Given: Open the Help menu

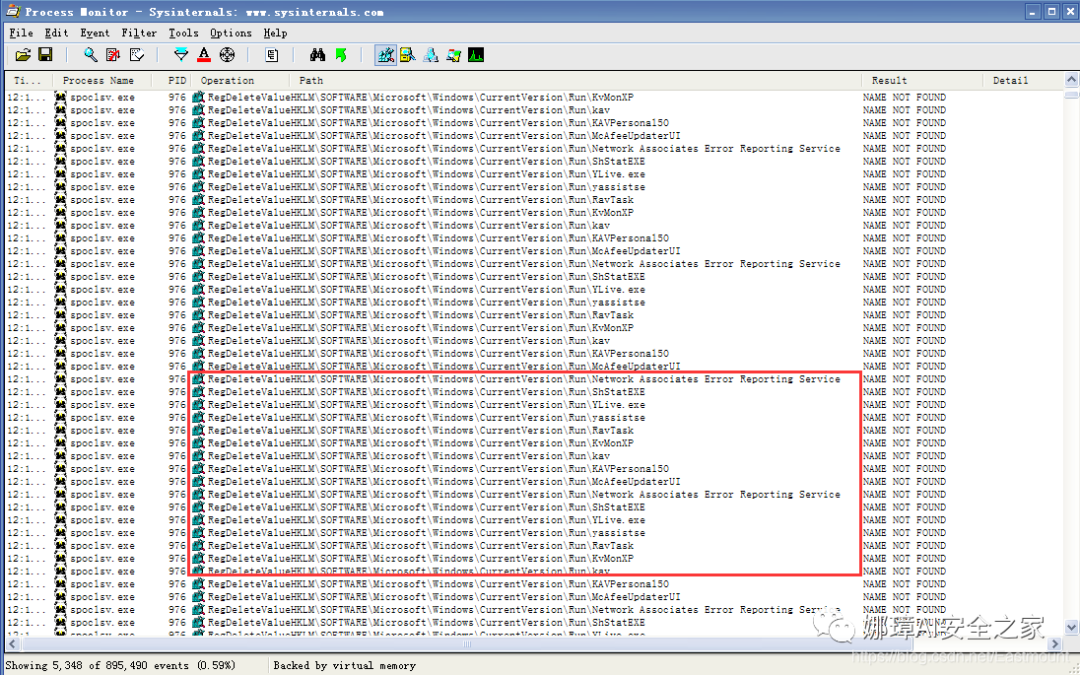Looking at the screenshot, I should 276,33.
